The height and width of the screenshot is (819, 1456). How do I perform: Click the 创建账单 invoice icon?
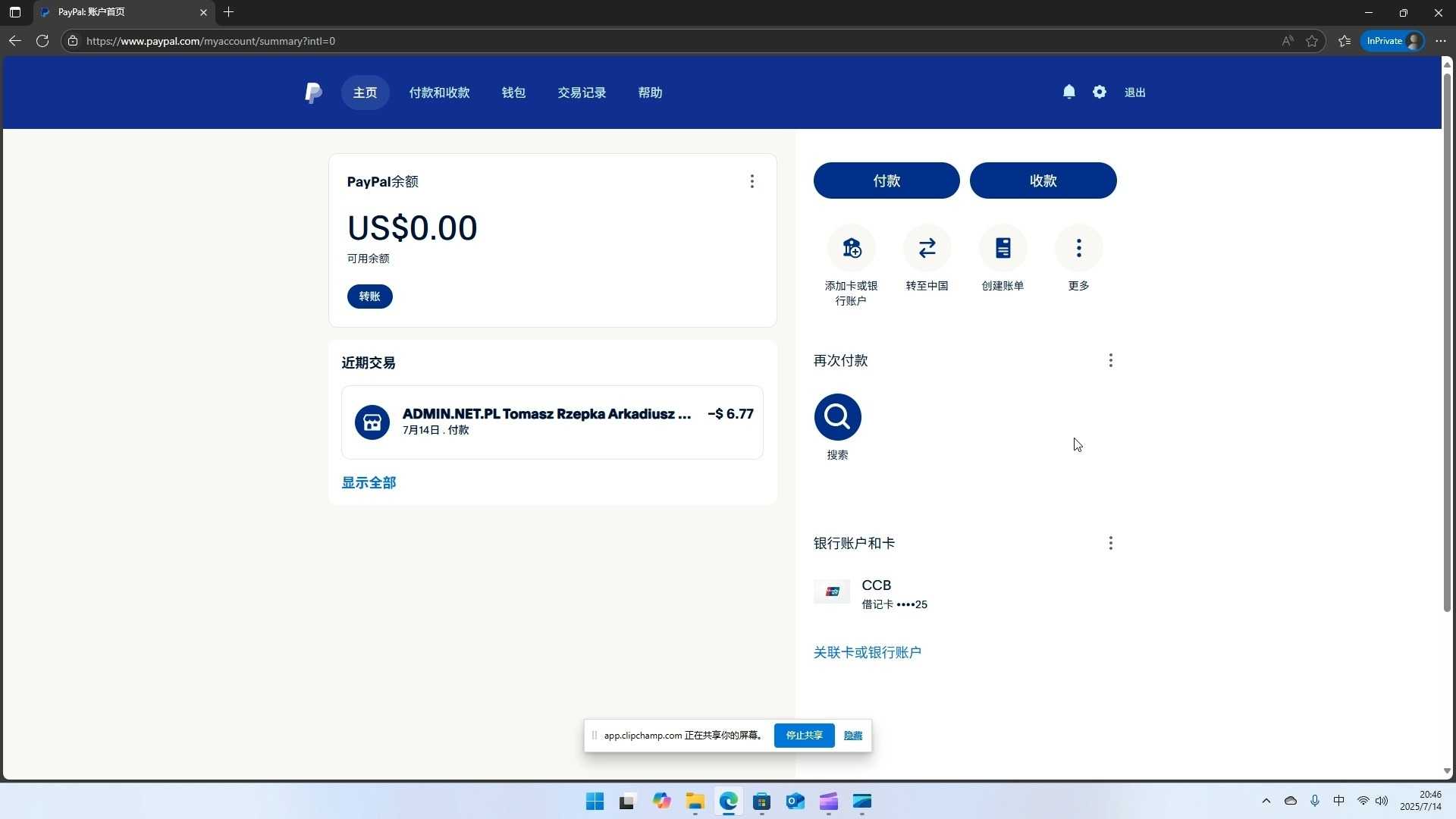click(1003, 248)
